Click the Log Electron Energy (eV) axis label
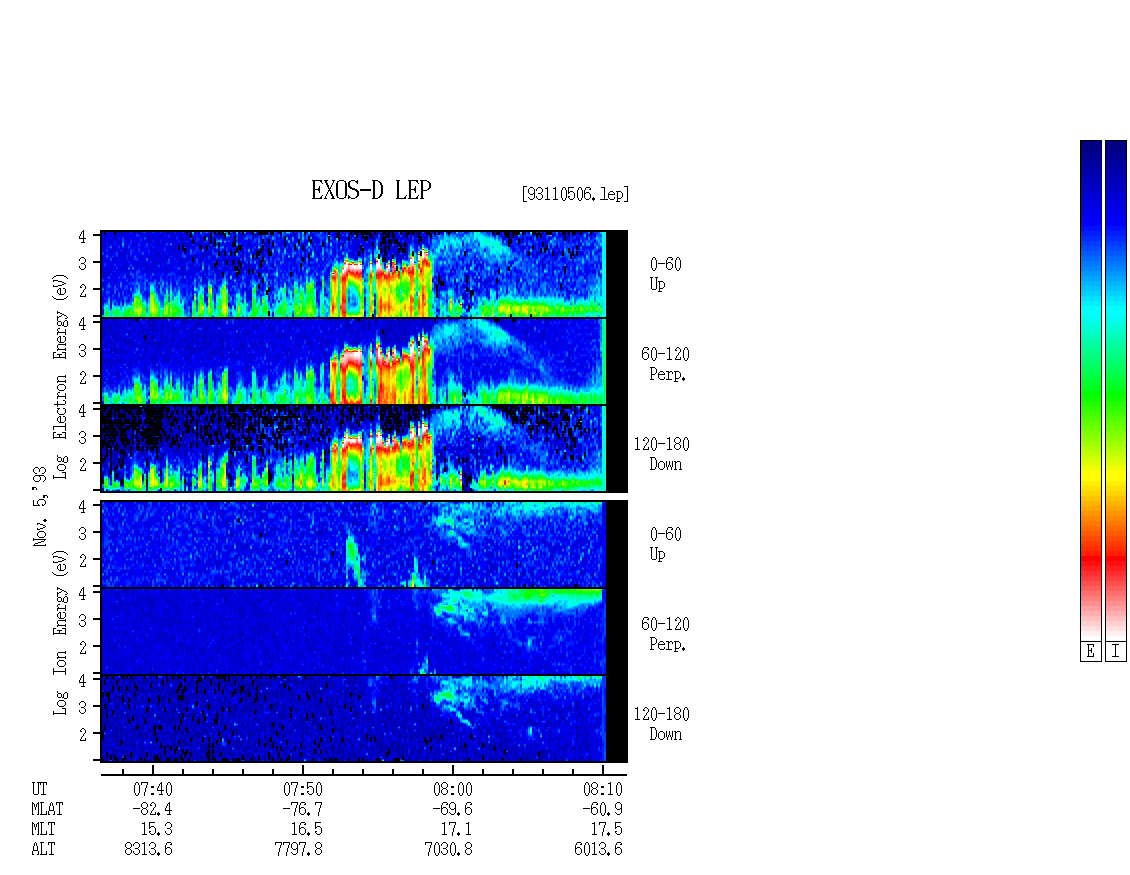Viewport: 1130px width, 875px height. 60,376
